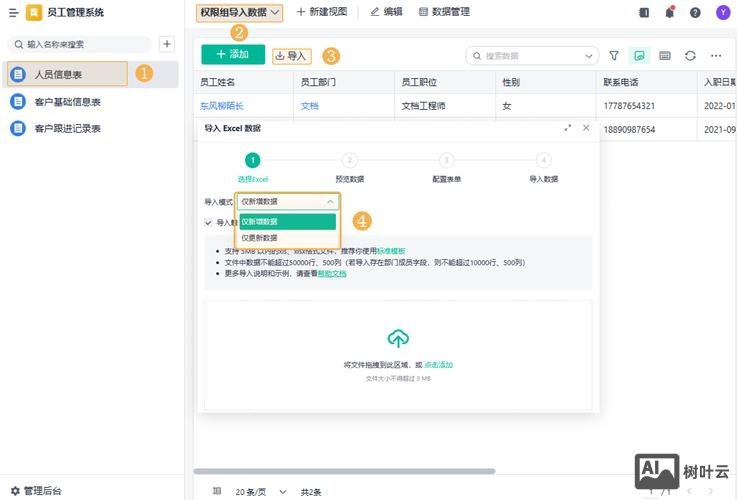Open 数据管理
Screen dimensions: 737x500
[444, 12]
